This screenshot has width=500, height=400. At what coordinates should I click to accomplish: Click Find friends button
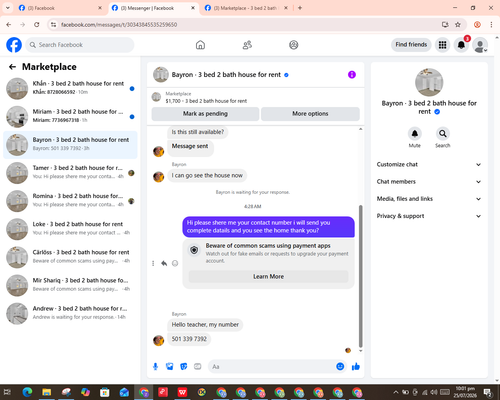click(x=411, y=45)
